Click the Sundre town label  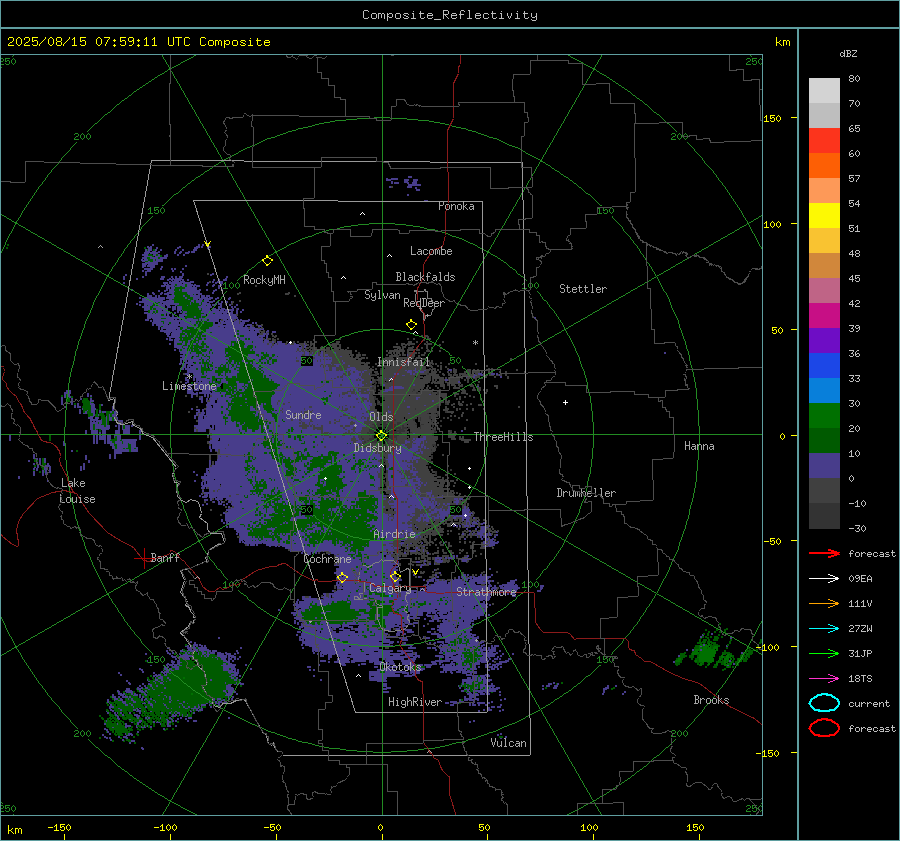[303, 414]
